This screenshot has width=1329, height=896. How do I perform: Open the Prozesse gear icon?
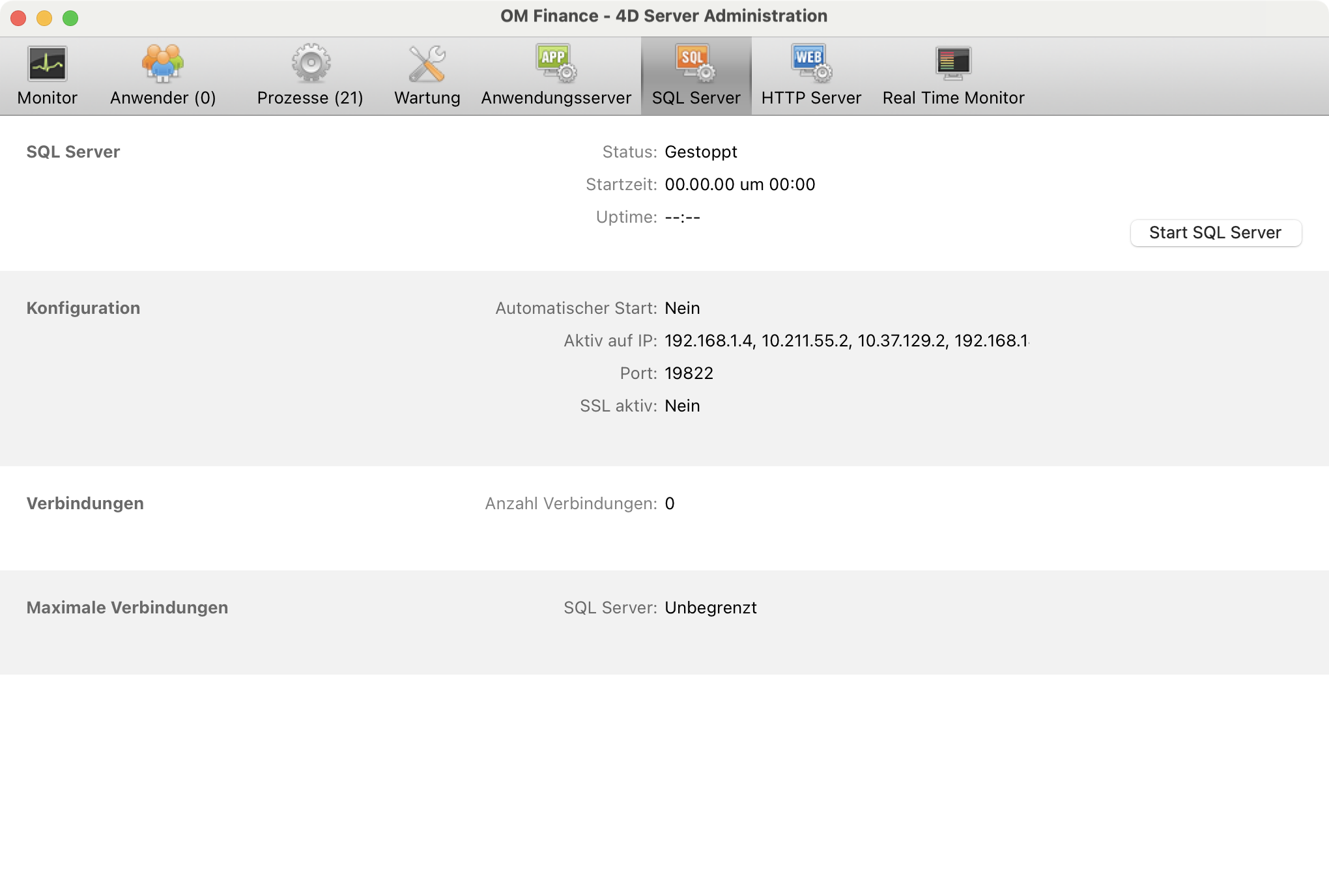pyautogui.click(x=311, y=63)
